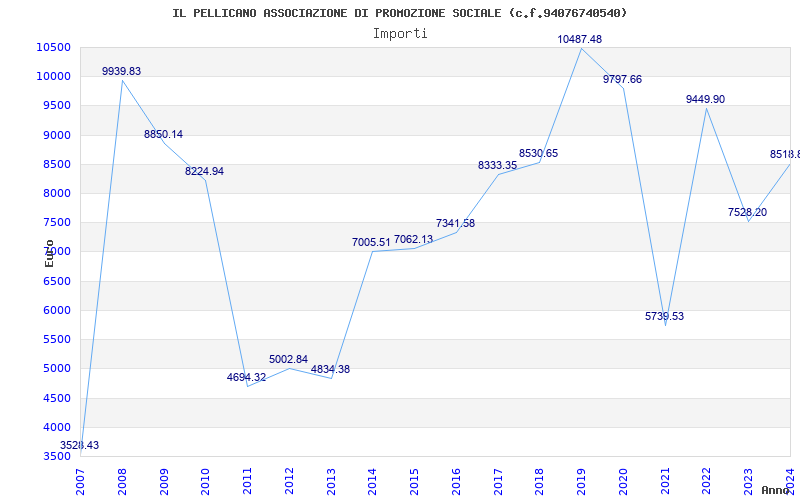The image size is (800, 500).
Task: Click the 2017 x-axis year label
Action: (498, 482)
